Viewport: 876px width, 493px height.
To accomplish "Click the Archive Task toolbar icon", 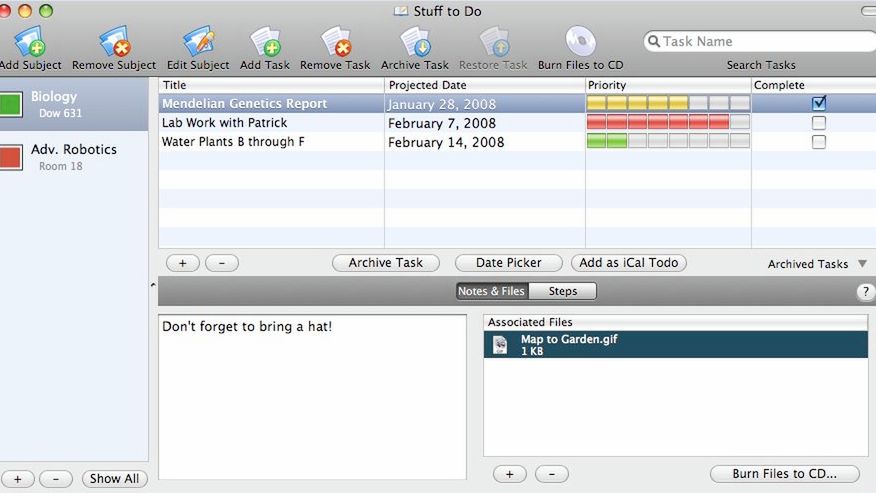I will click(x=414, y=43).
